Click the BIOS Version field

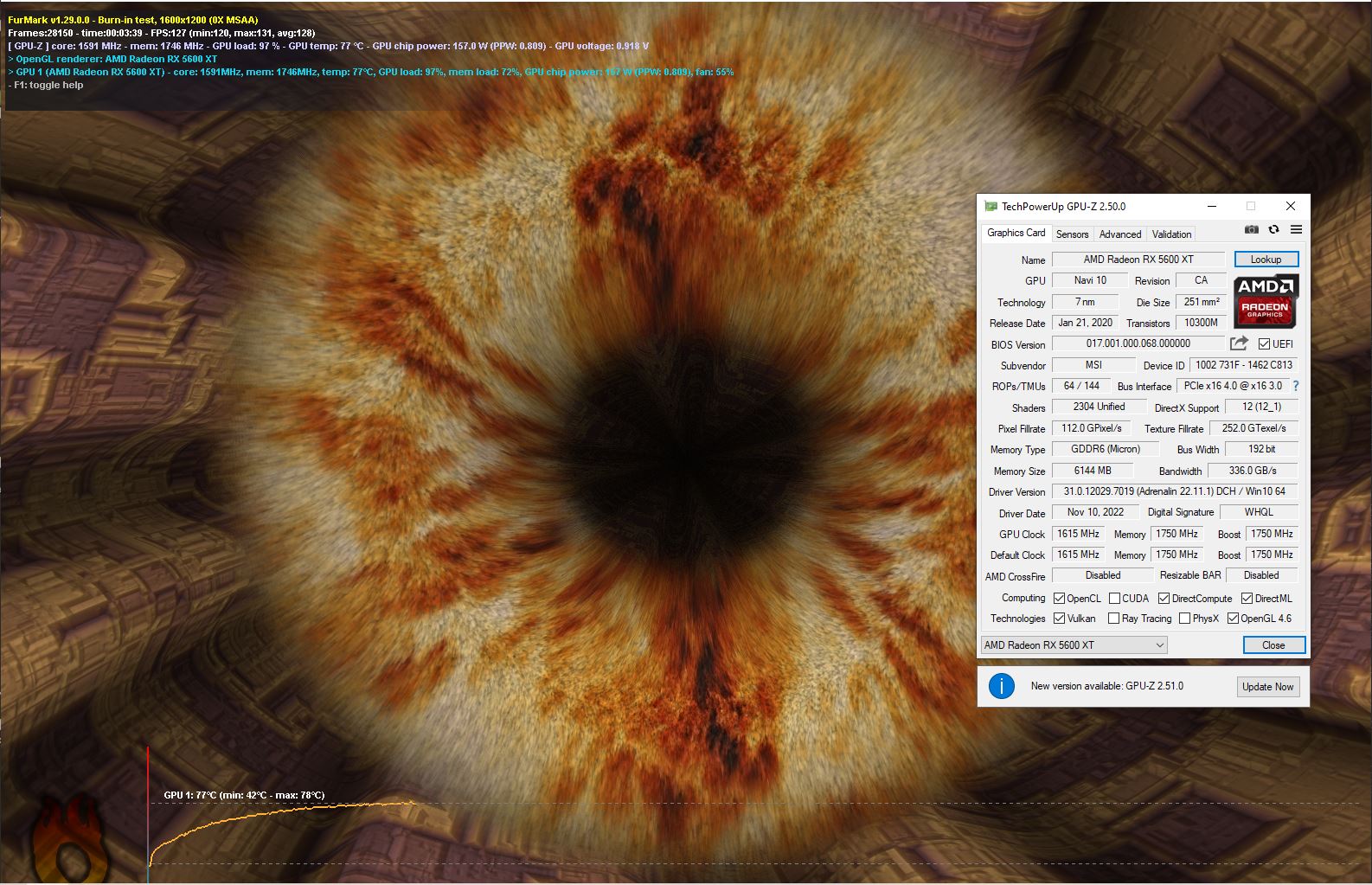tap(1138, 343)
